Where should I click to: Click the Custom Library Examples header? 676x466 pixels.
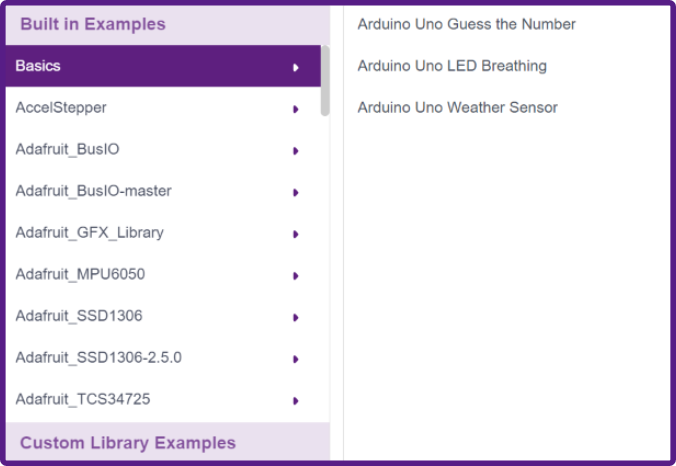point(168,442)
